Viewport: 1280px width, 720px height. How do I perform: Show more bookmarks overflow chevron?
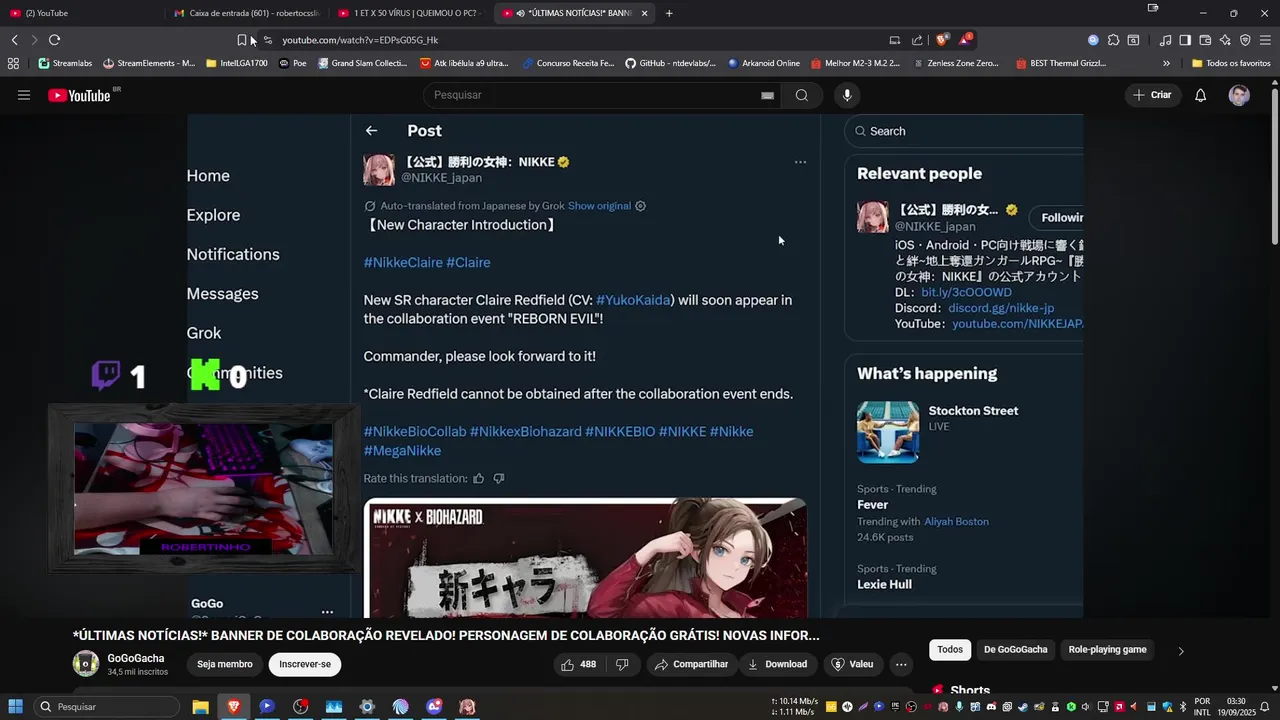pyautogui.click(x=1166, y=63)
